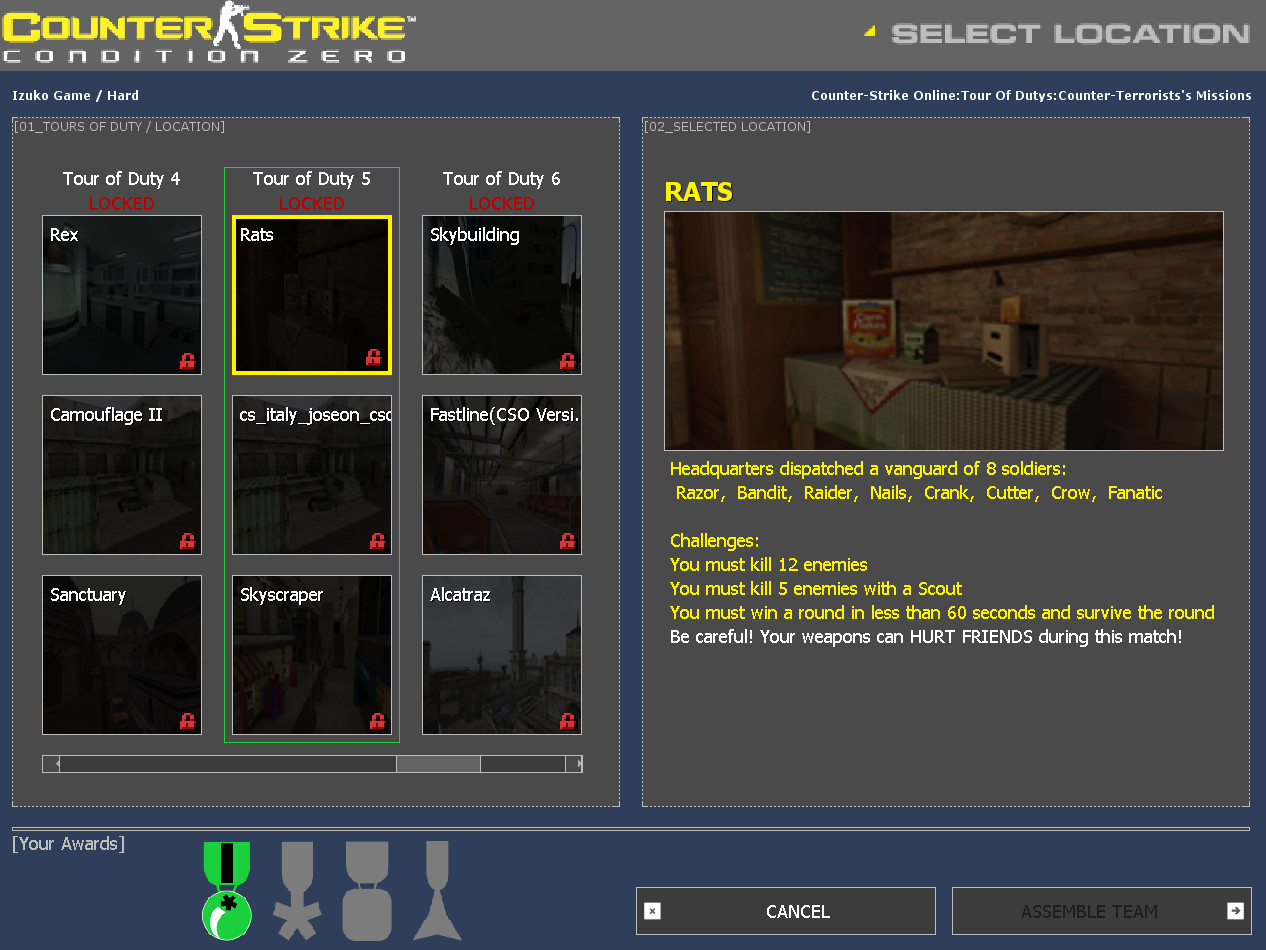
Task: Click the Rats preview image in selected location panel
Action: pyautogui.click(x=943, y=330)
